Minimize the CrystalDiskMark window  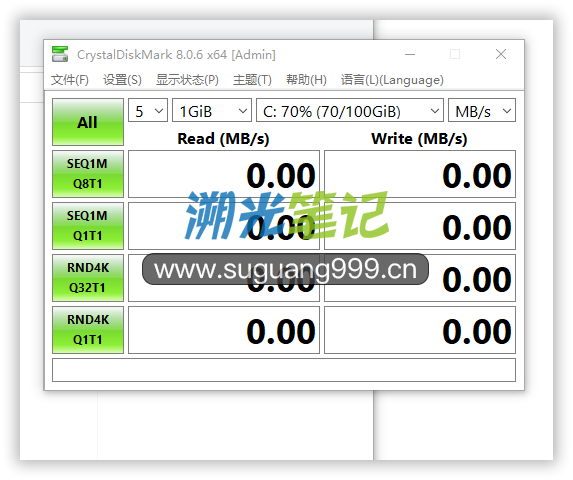click(410, 54)
